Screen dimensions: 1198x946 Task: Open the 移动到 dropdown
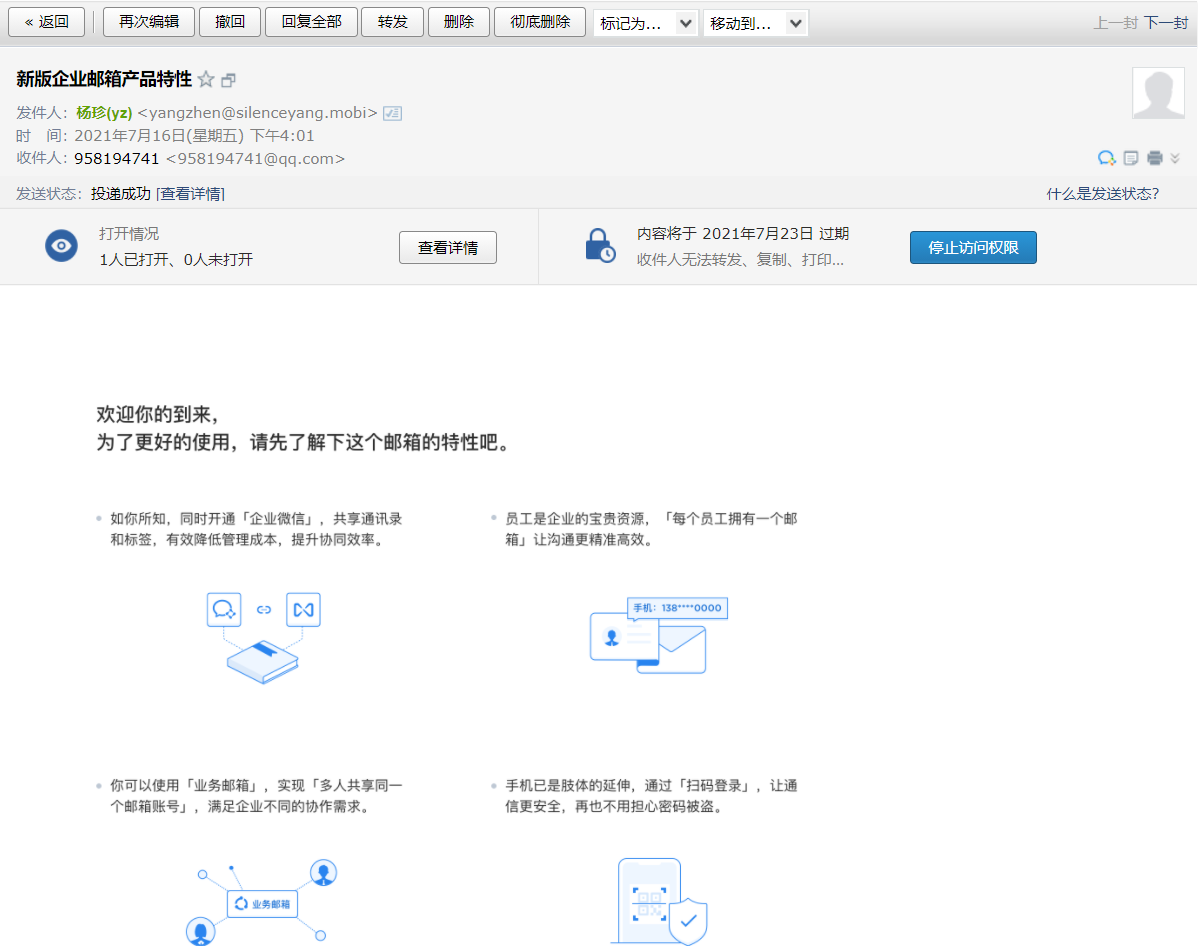pos(755,23)
